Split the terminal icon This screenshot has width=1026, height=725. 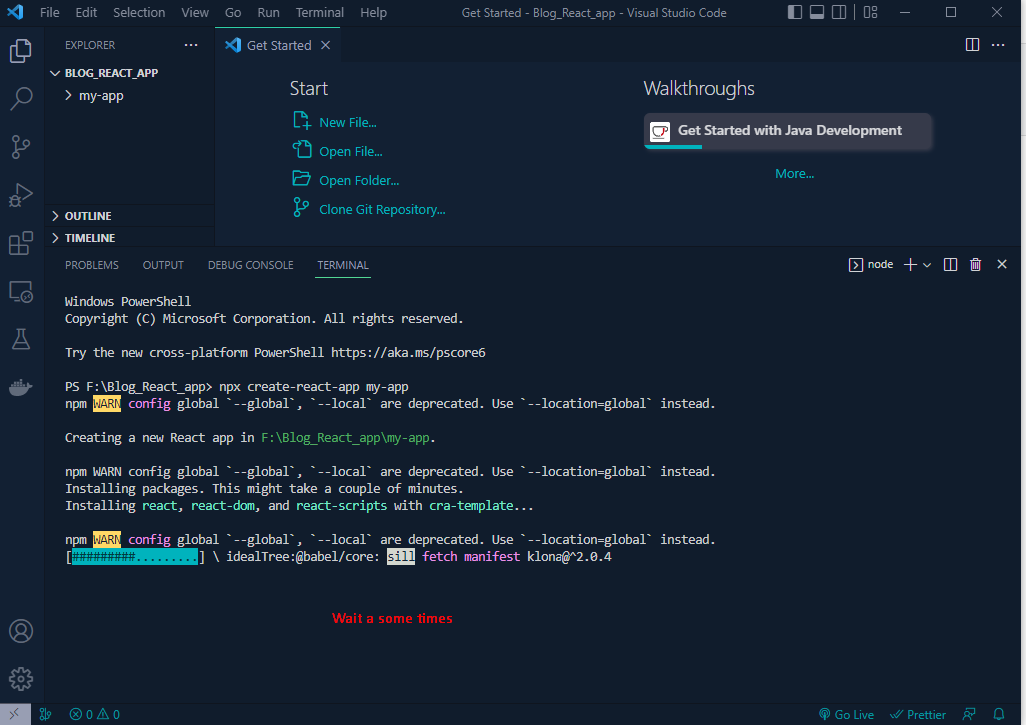(951, 264)
